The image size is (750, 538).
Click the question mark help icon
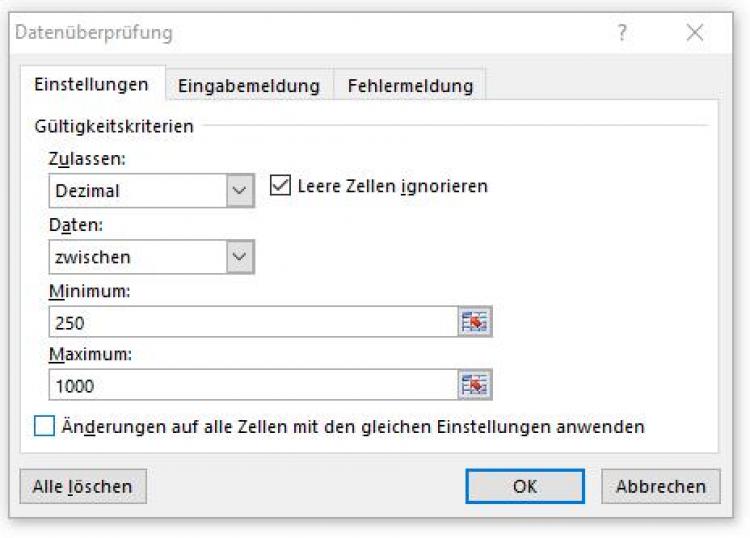tap(622, 33)
